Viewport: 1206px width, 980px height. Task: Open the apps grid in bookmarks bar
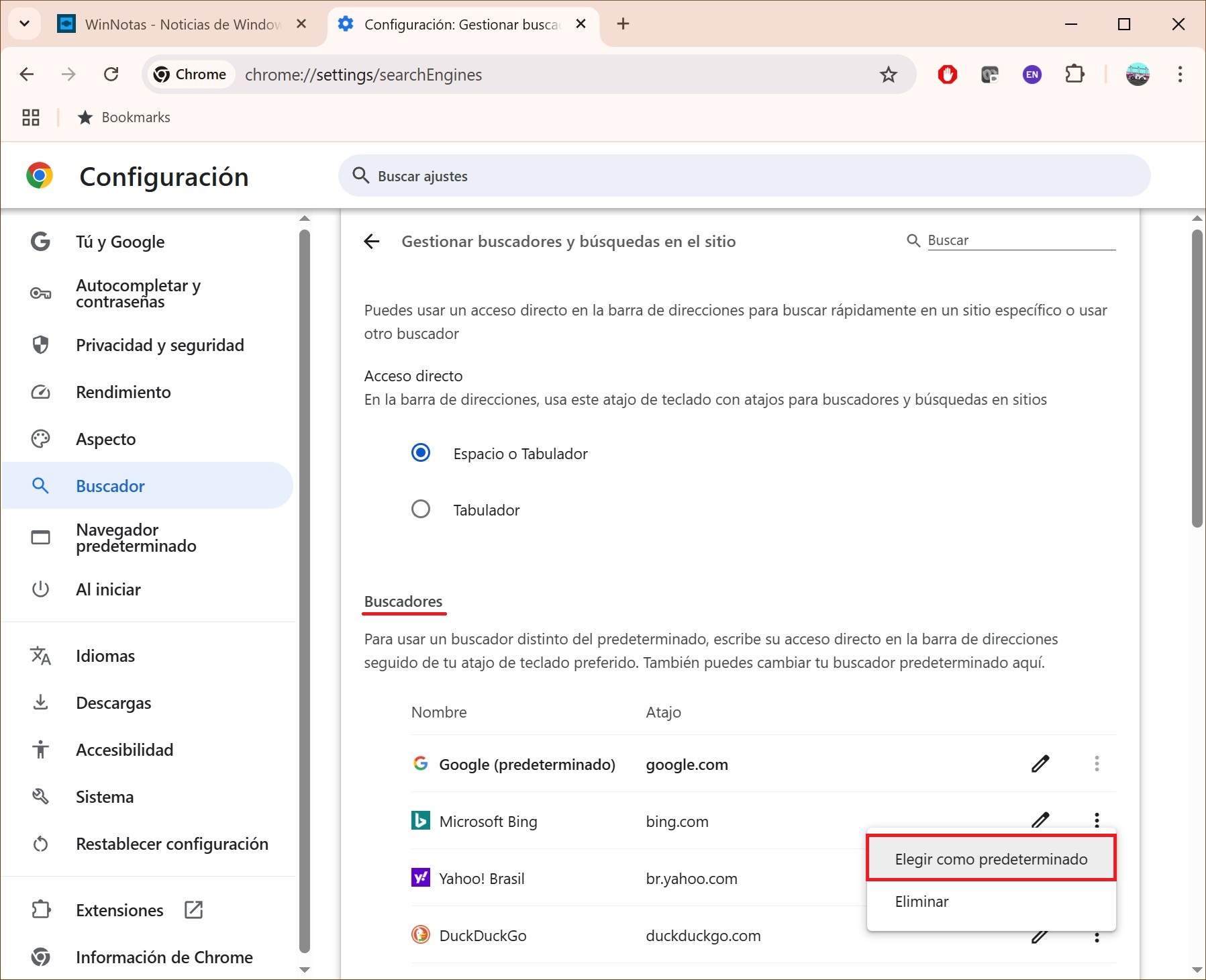[x=31, y=117]
